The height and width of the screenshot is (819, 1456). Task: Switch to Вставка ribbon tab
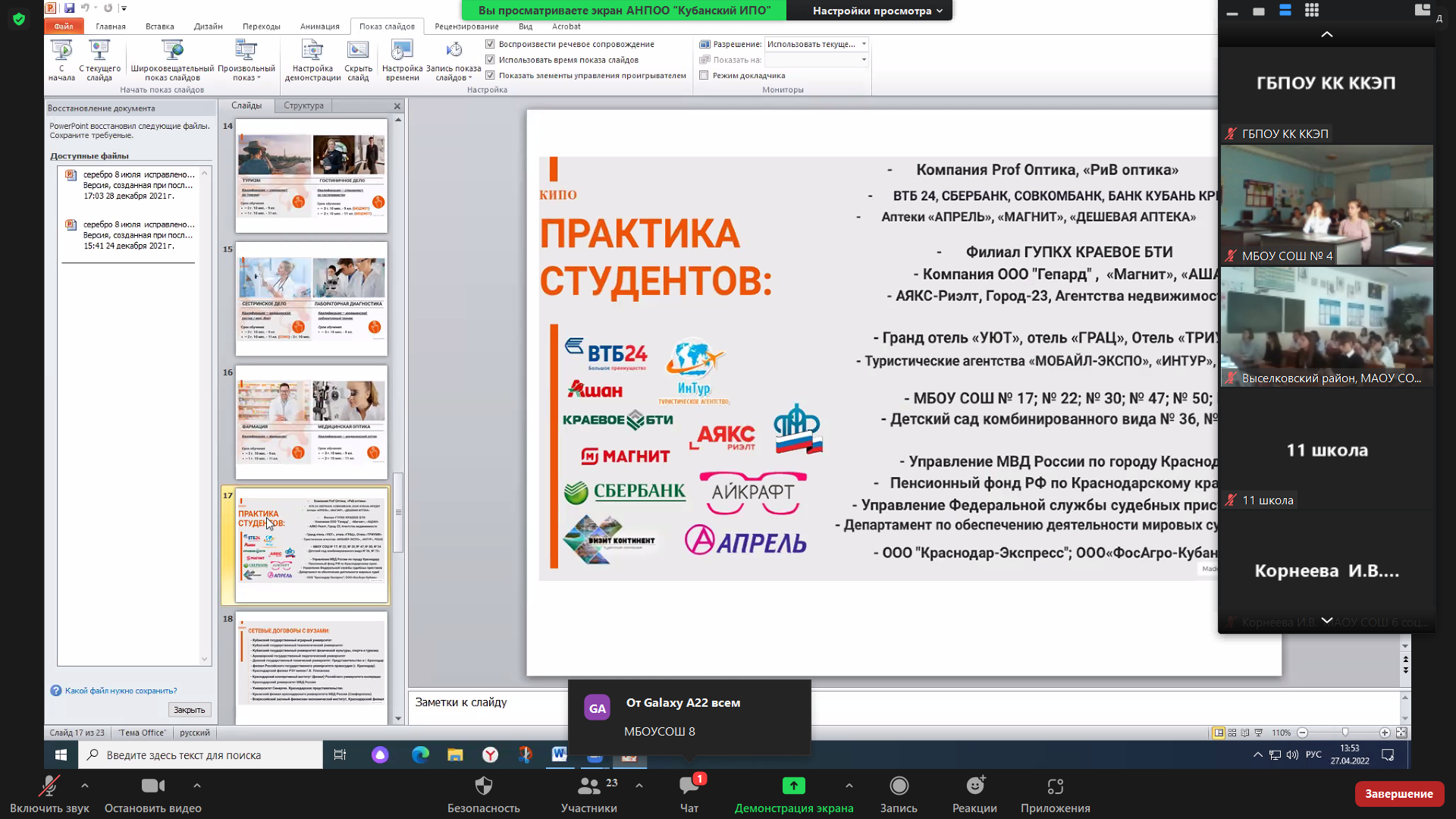(160, 27)
